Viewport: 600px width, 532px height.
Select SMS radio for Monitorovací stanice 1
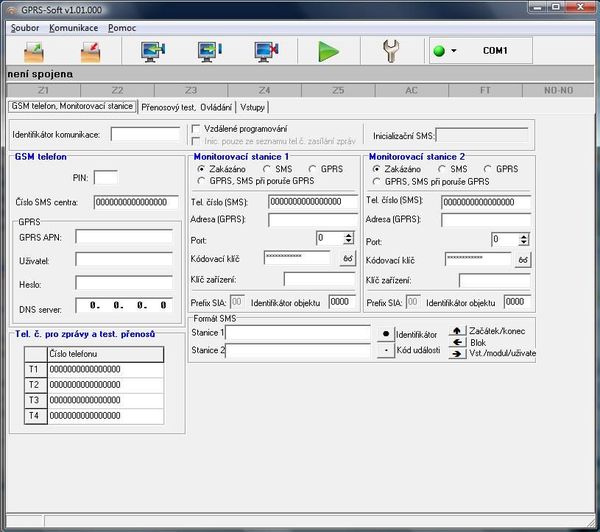pos(267,169)
